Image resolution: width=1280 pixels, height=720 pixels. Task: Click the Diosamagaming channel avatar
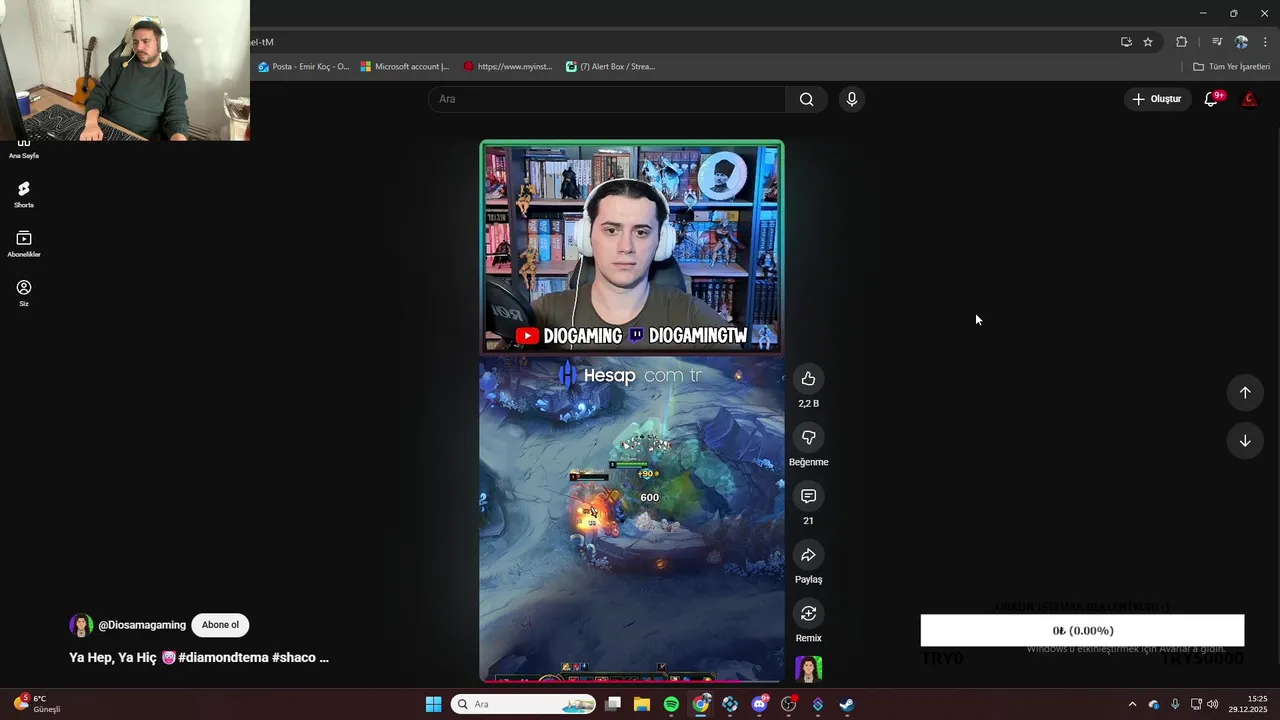click(x=81, y=625)
